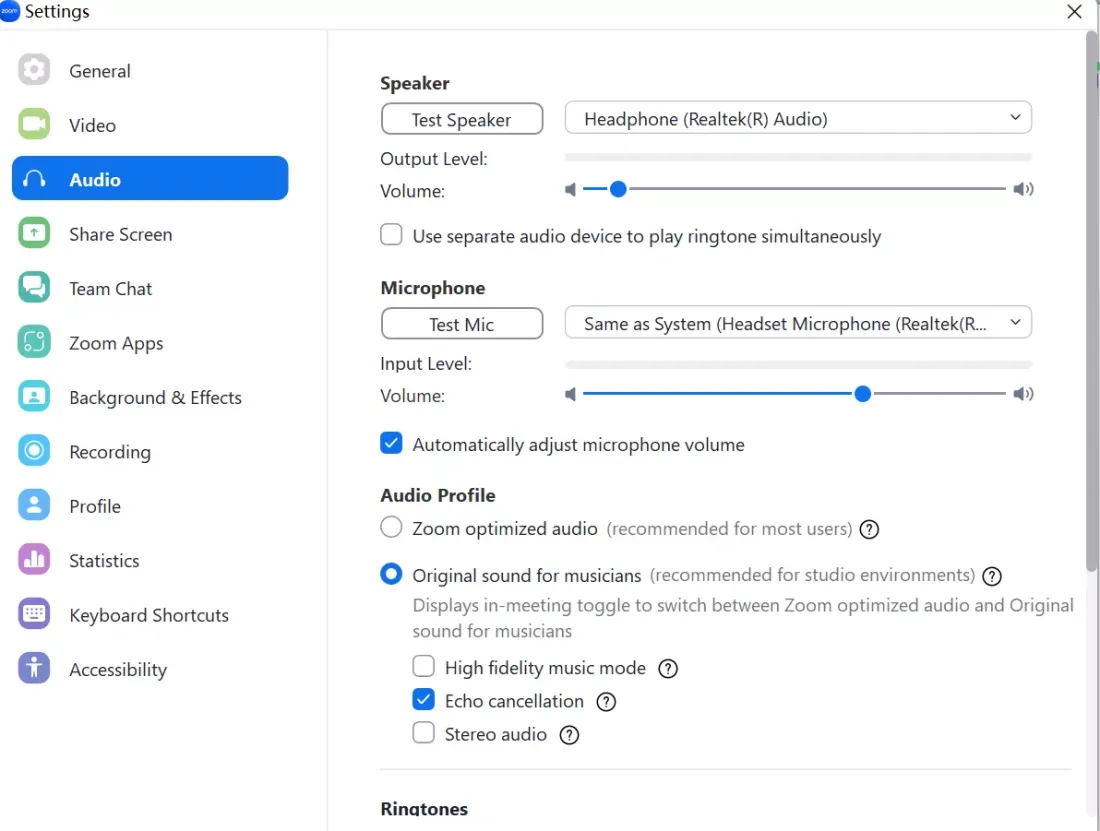Click speaker volume minimum icon
Viewport: 1100px width, 831px height.
tap(570, 189)
